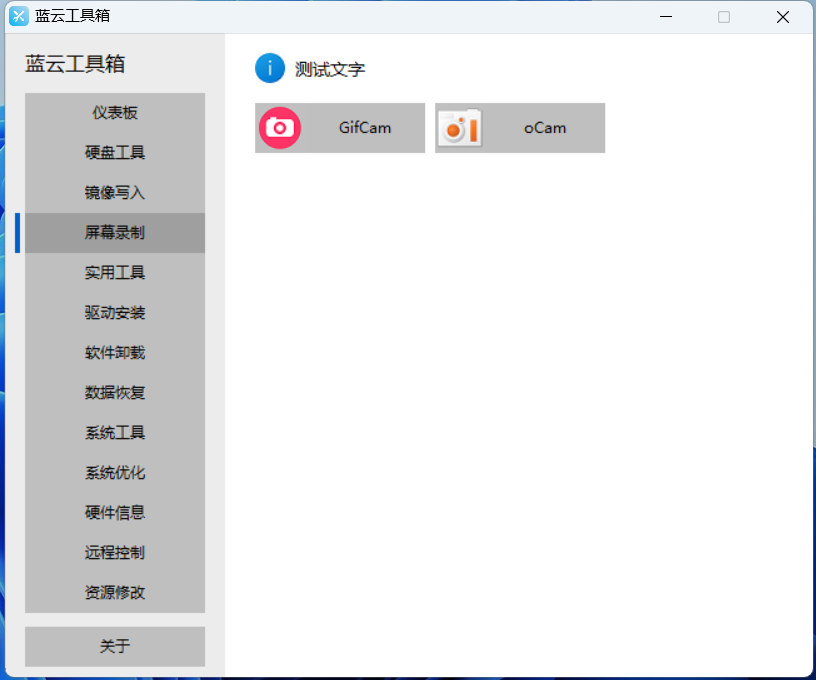Click the oCam orange recorder icon
Screen dimensions: 816x680
[x=460, y=128]
